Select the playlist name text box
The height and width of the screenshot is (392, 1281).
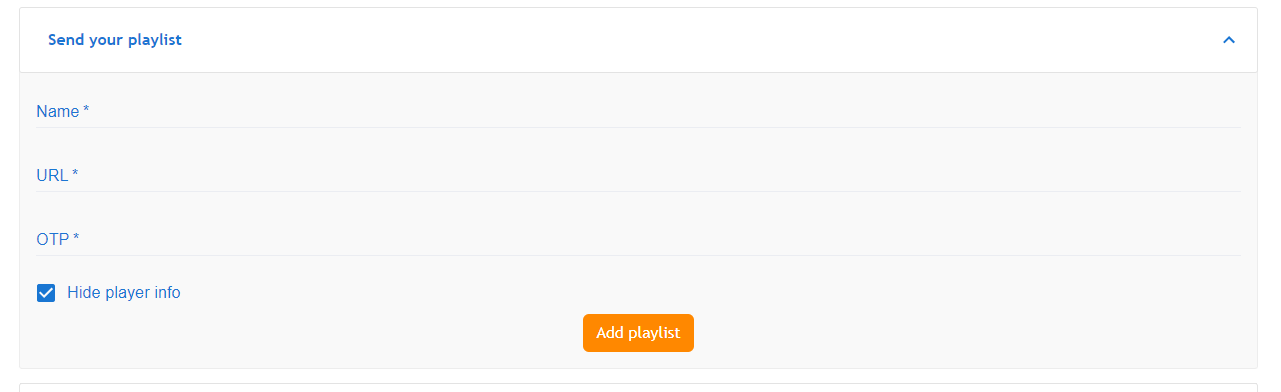638,112
